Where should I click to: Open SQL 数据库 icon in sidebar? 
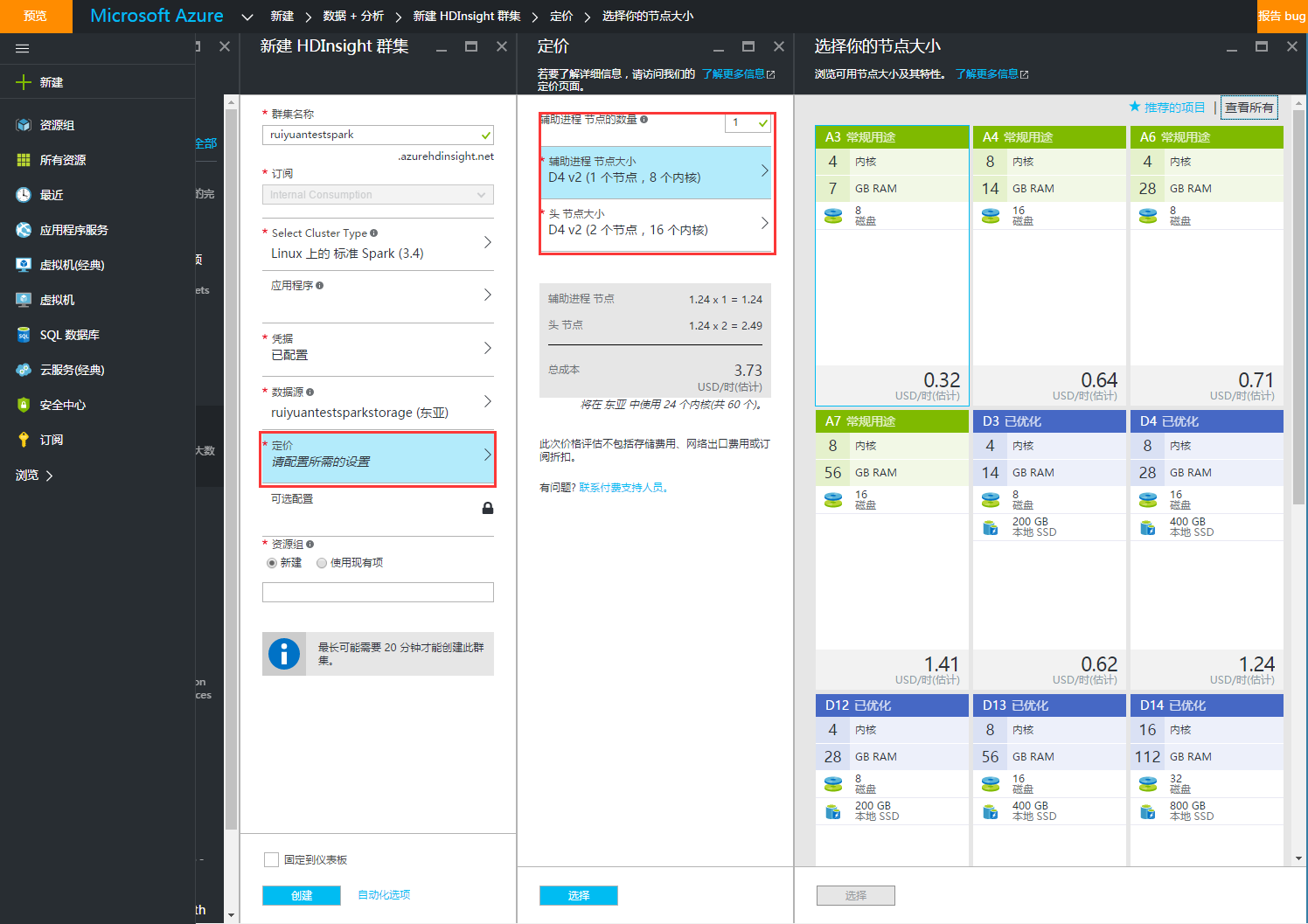coord(24,335)
